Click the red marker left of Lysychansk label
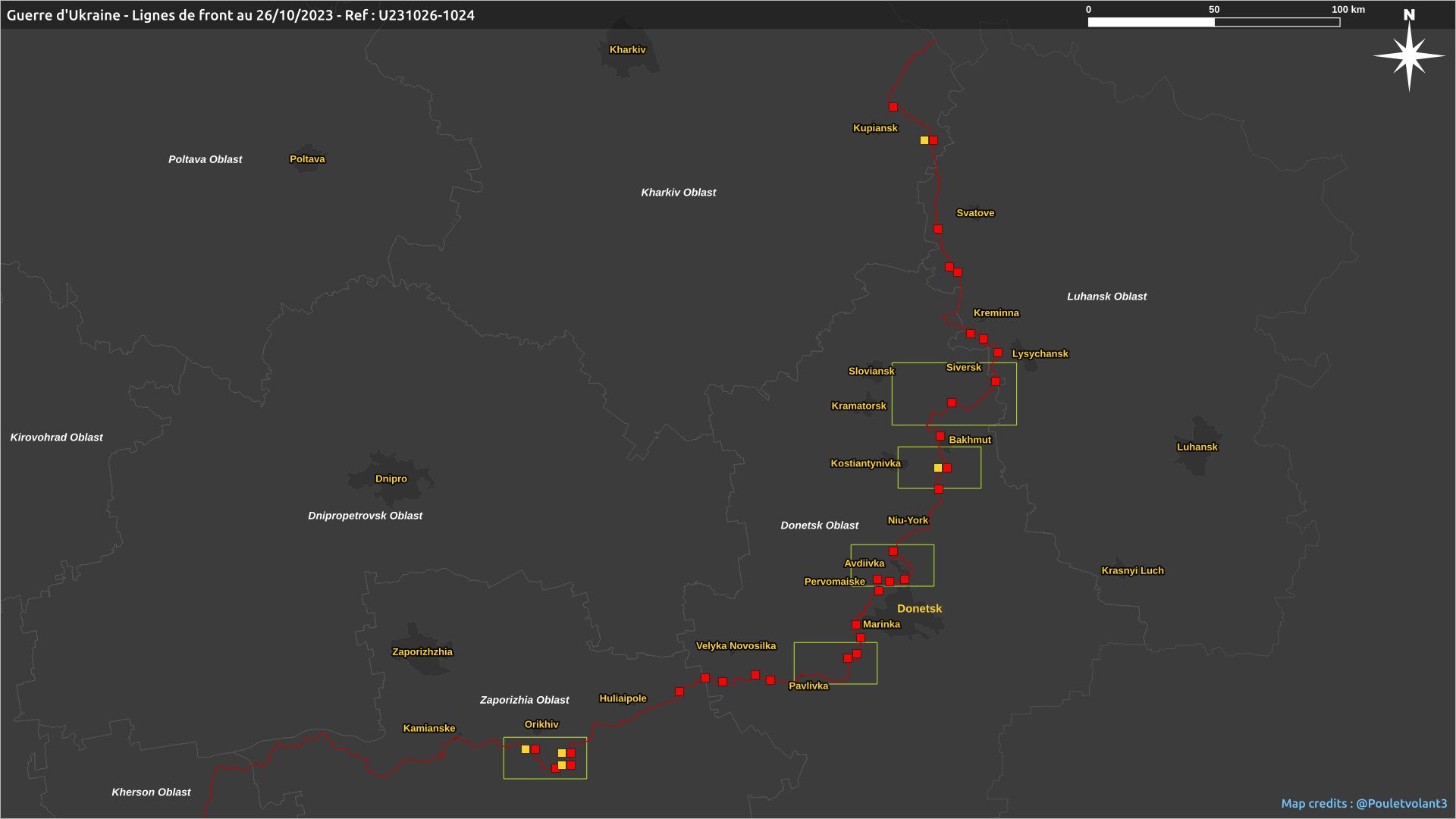1456x819 pixels. [x=998, y=353]
